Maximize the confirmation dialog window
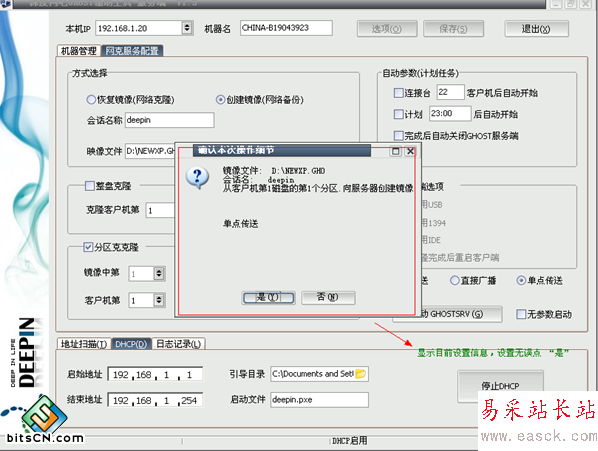This screenshot has height=451, width=598. [x=396, y=151]
